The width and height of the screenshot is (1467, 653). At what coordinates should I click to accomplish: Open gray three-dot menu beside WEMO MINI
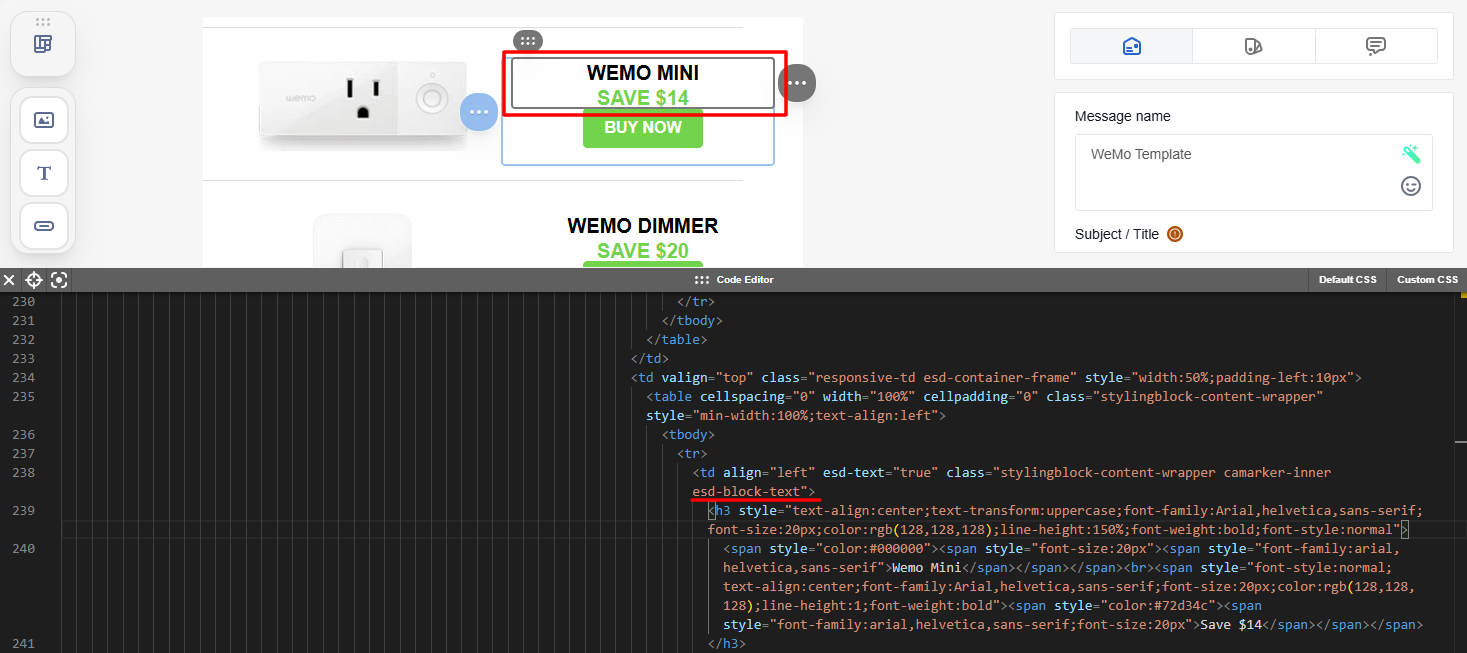coord(797,82)
